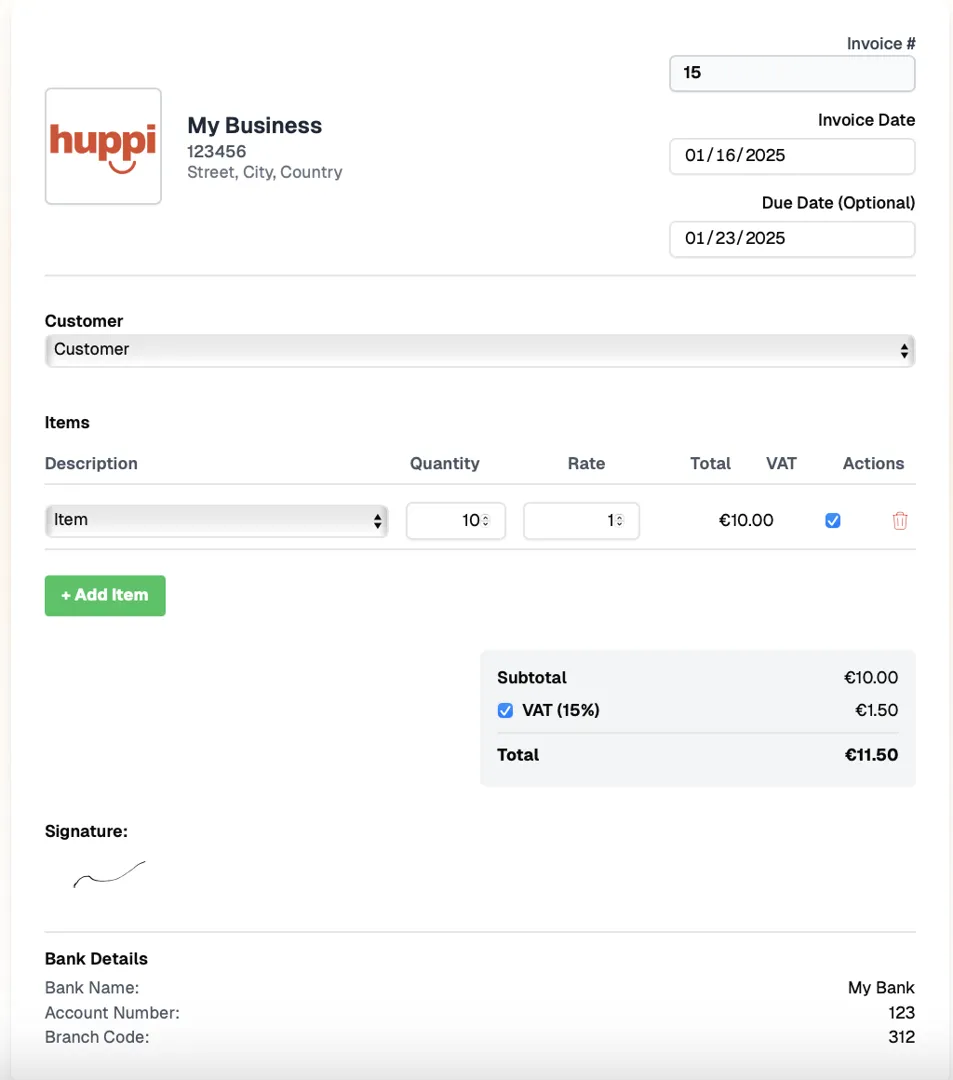Click the Invoice Date field
The image size is (953, 1080).
(791, 156)
